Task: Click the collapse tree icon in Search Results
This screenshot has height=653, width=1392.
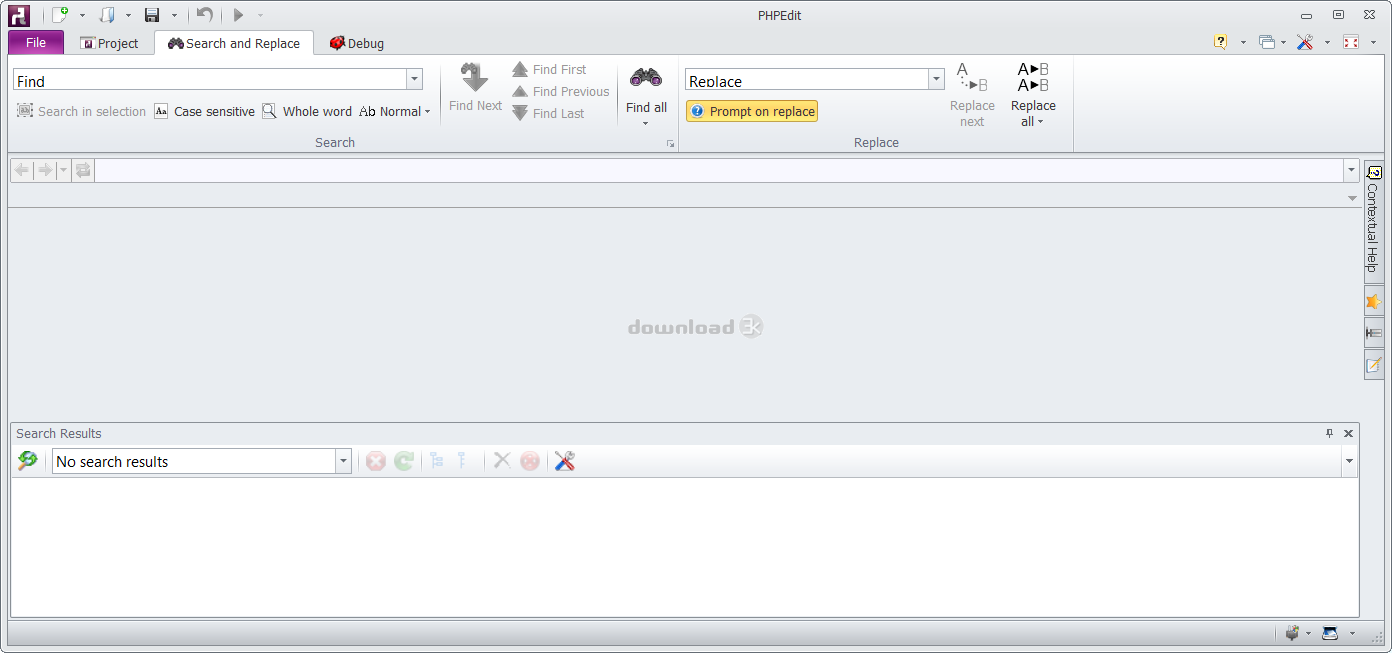Action: point(462,461)
